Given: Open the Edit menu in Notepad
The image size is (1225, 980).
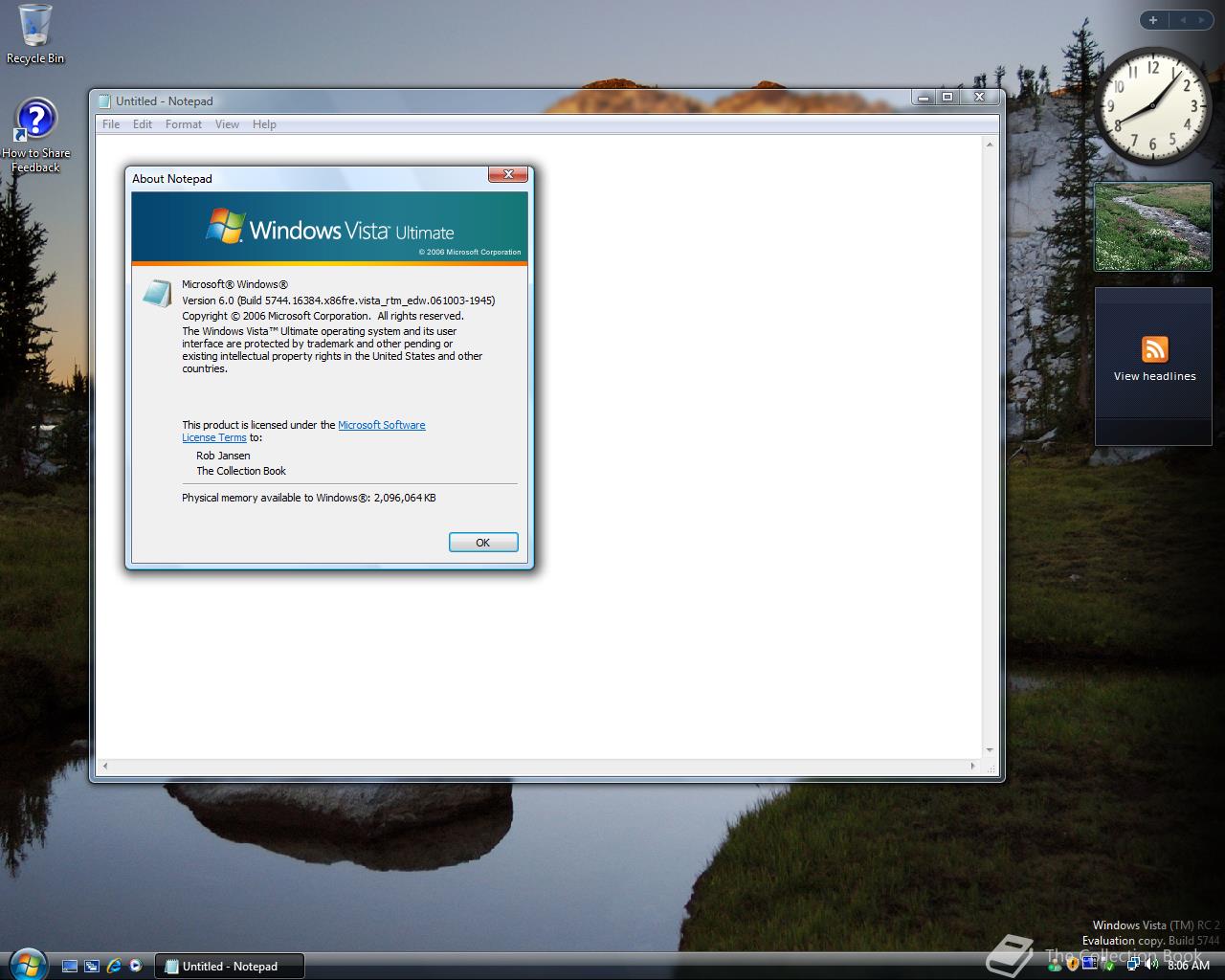Looking at the screenshot, I should 143,124.
